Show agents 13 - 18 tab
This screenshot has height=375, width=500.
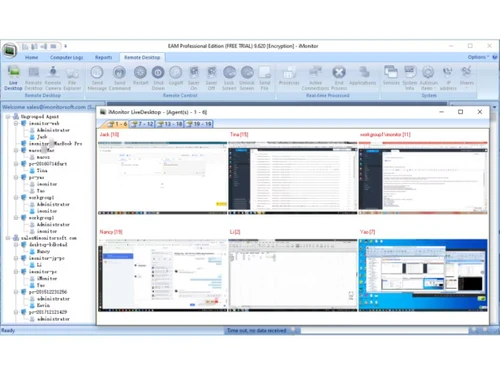pos(170,124)
